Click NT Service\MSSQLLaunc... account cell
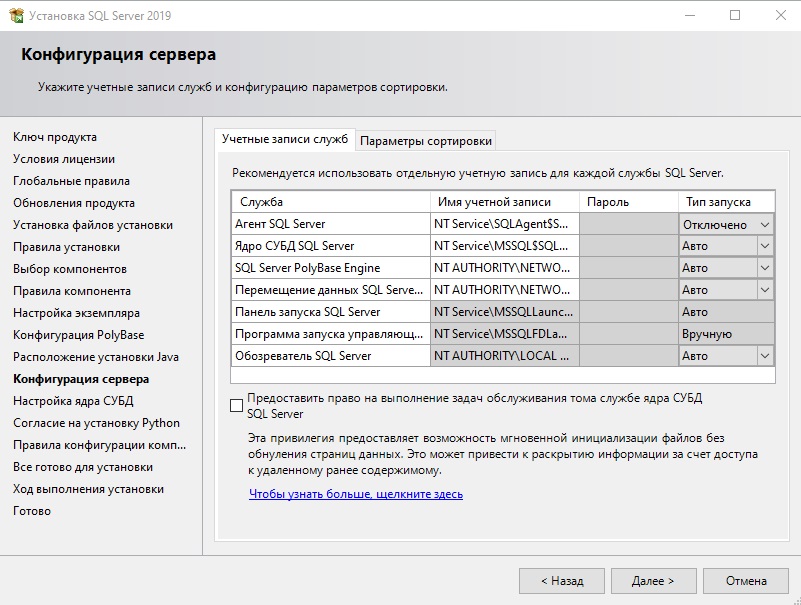801x605 pixels. tap(505, 312)
